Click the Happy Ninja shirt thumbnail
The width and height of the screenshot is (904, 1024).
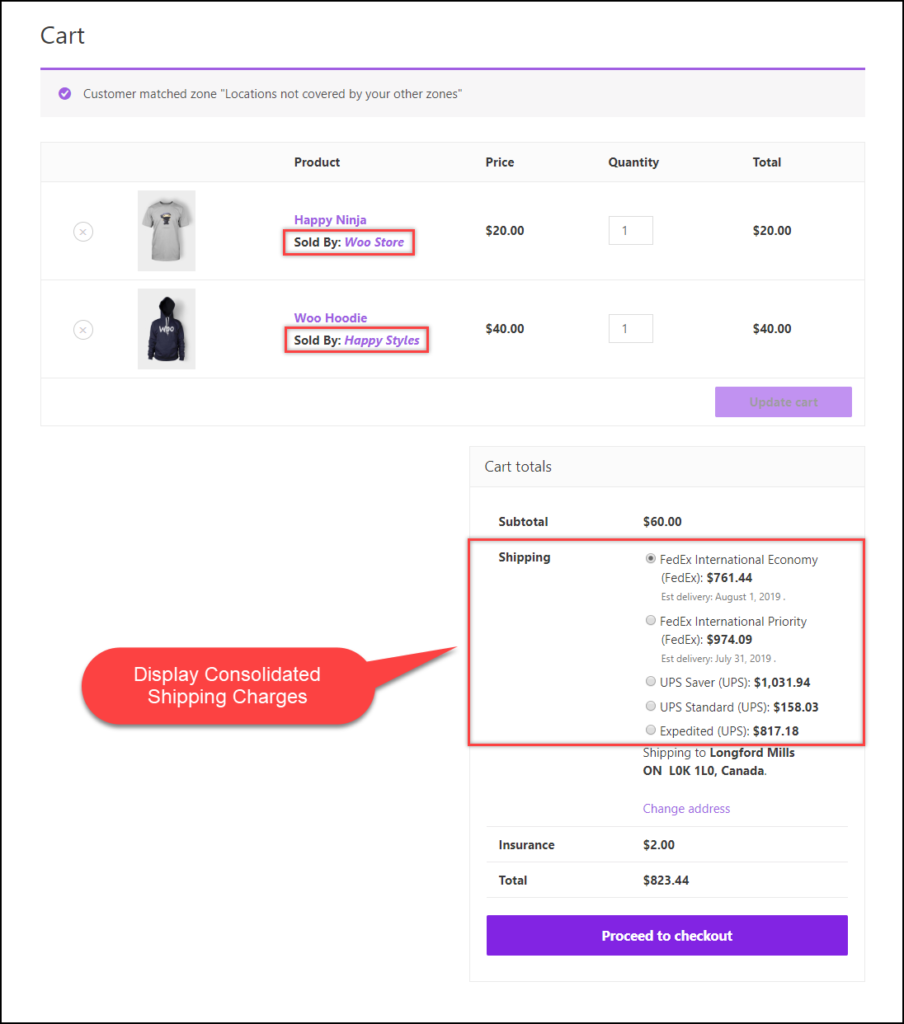pyautogui.click(x=166, y=230)
